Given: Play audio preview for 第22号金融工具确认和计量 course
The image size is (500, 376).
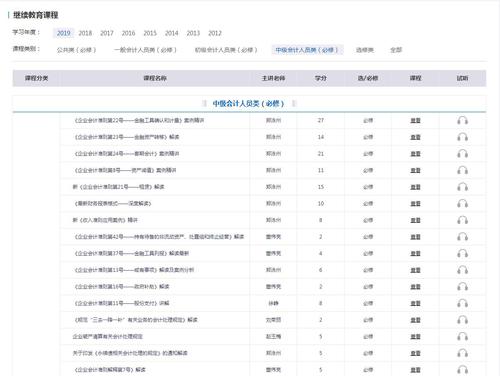Looking at the screenshot, I should (x=462, y=120).
